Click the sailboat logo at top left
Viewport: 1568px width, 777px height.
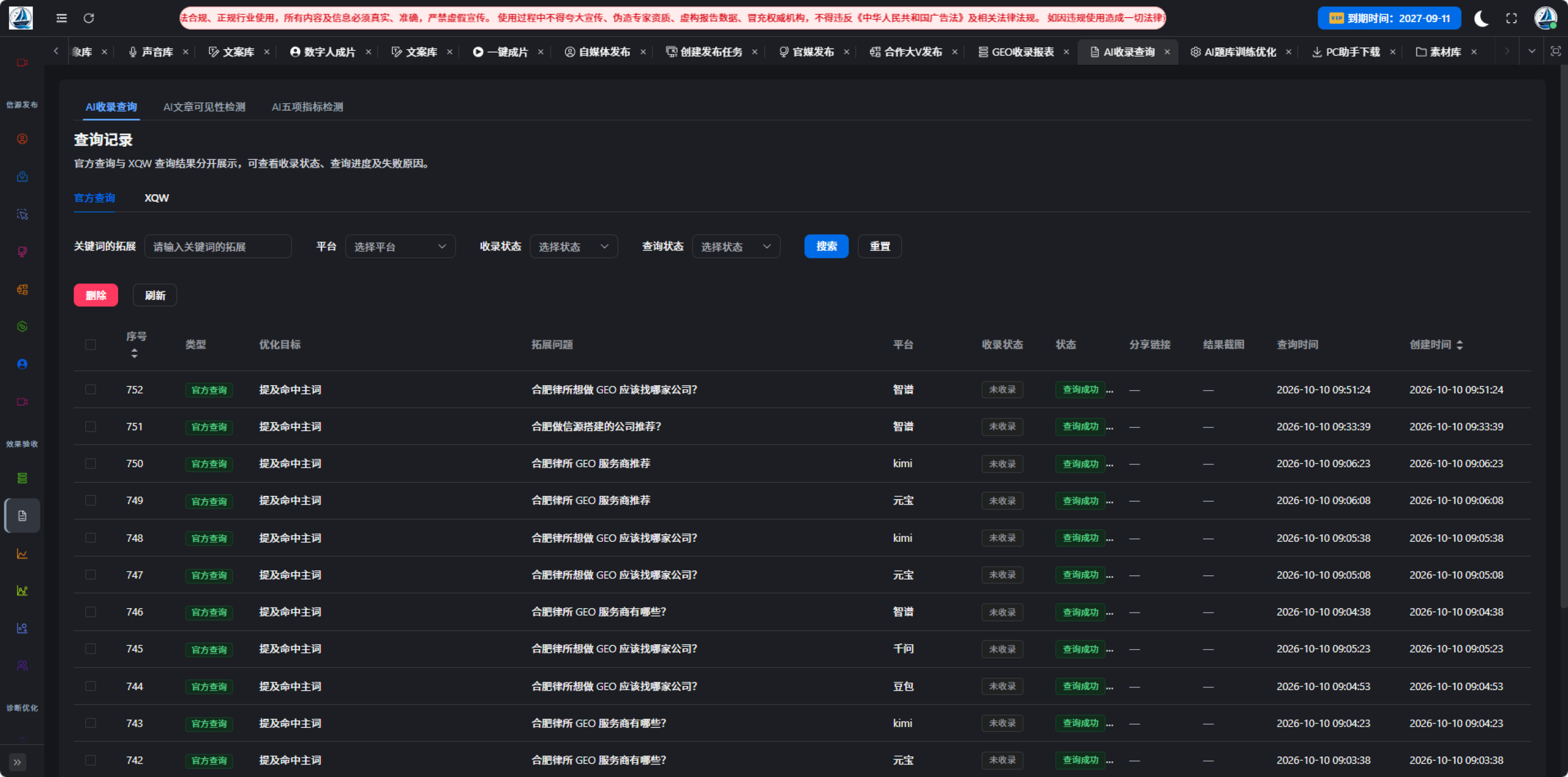(21, 18)
